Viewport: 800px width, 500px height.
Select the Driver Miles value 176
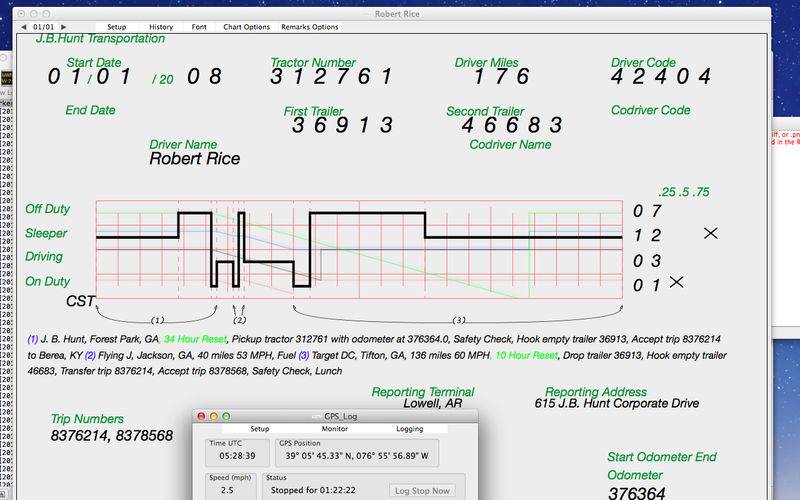(501, 77)
